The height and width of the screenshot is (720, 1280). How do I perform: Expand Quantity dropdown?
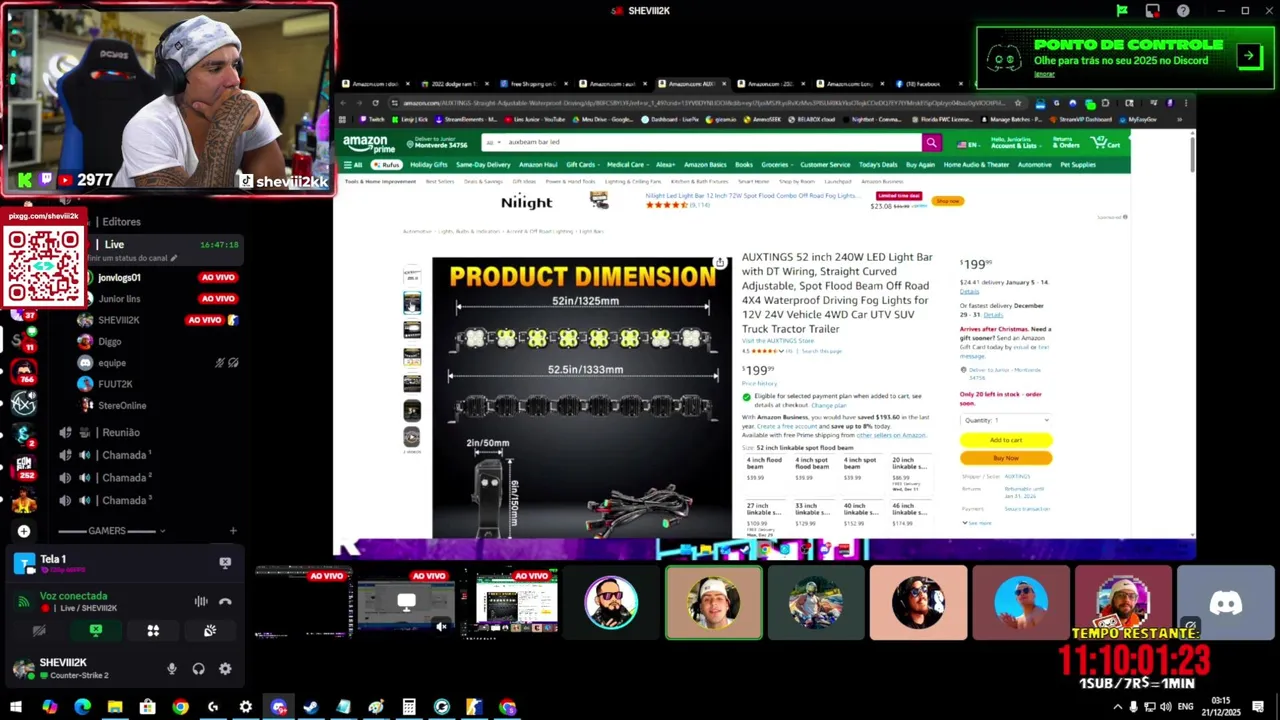1006,420
